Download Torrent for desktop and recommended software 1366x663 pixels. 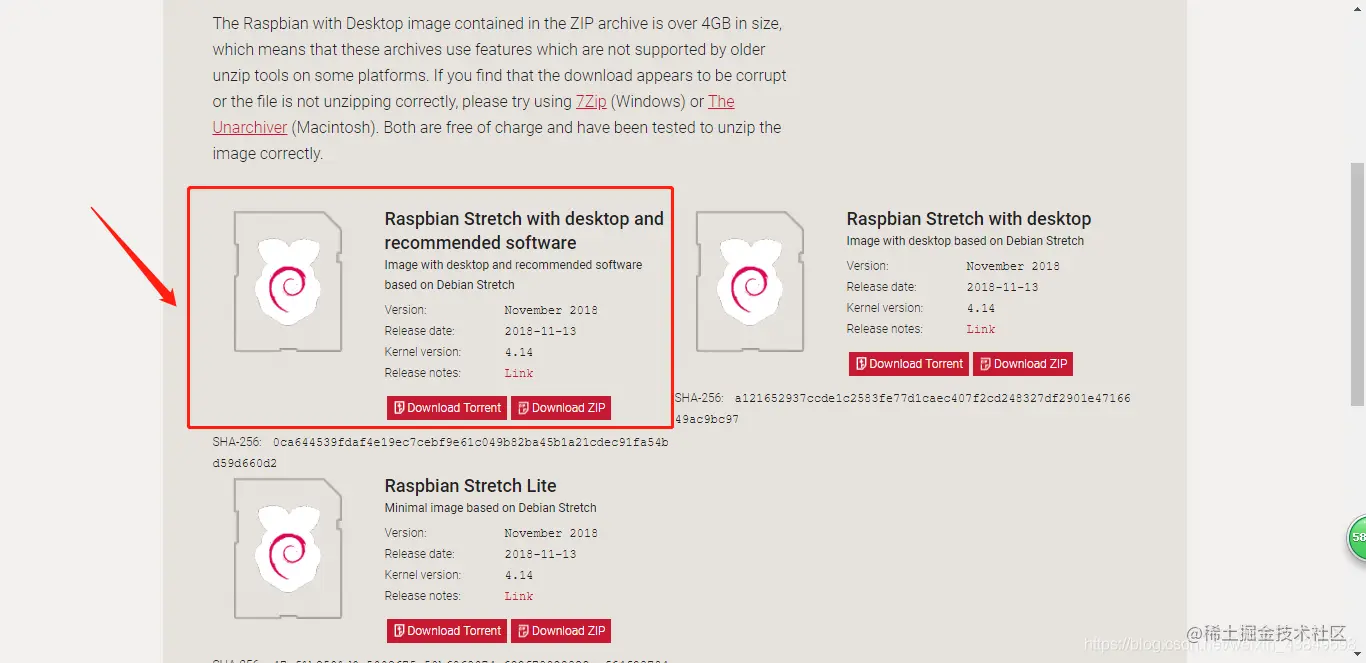click(x=447, y=408)
